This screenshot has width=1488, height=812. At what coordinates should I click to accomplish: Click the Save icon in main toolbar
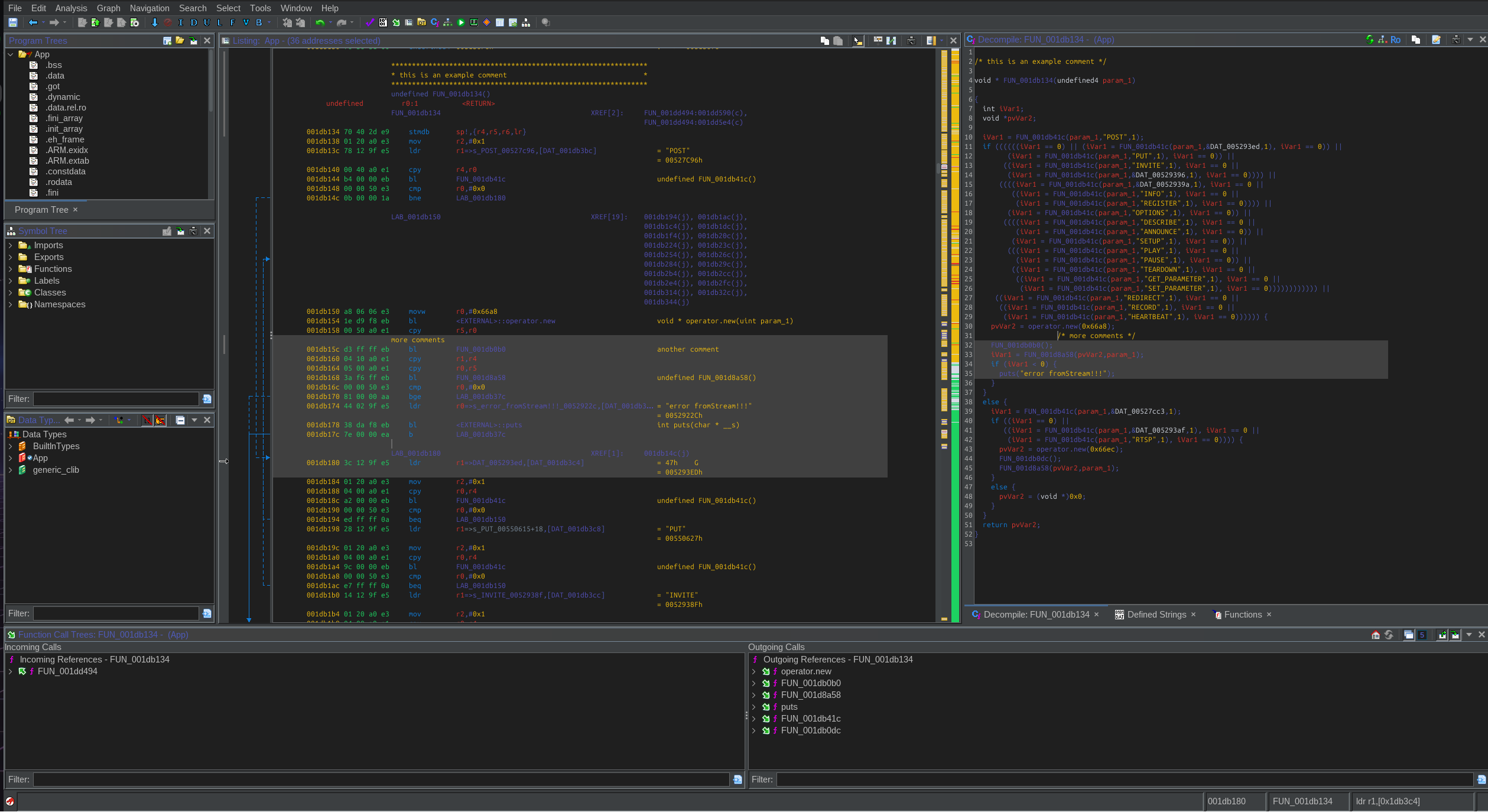tap(12, 22)
